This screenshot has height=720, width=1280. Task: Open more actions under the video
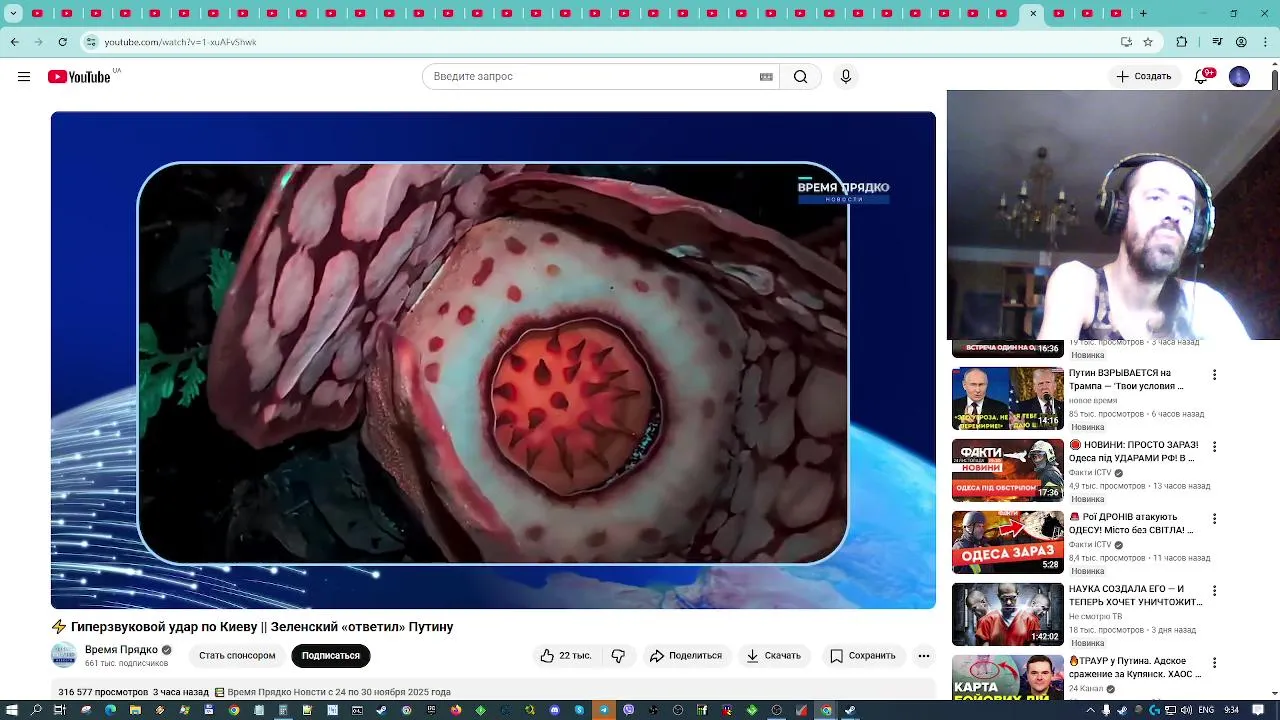(924, 656)
